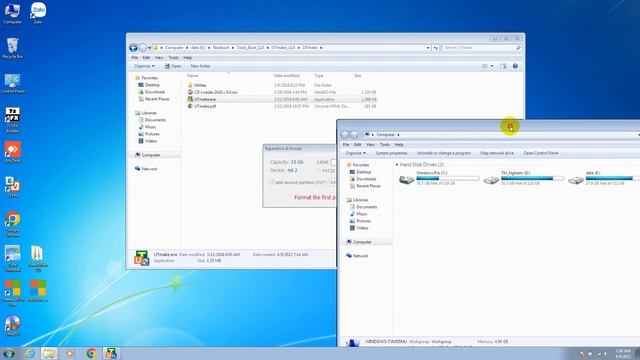This screenshot has width=640, height=360.
Task: Open help in the UTmake folder window
Action: [515, 66]
